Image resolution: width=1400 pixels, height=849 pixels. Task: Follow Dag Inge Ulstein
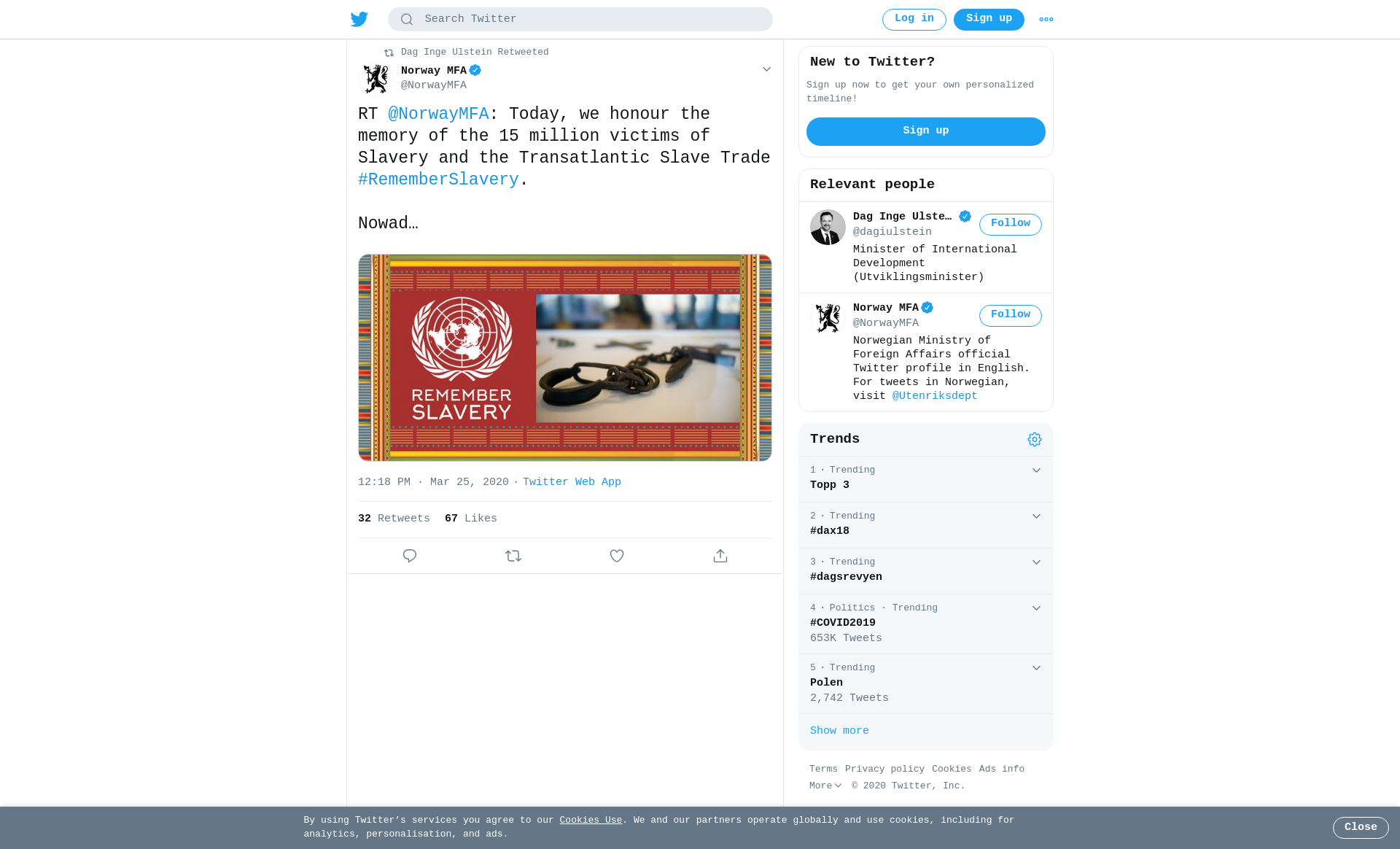click(1011, 224)
